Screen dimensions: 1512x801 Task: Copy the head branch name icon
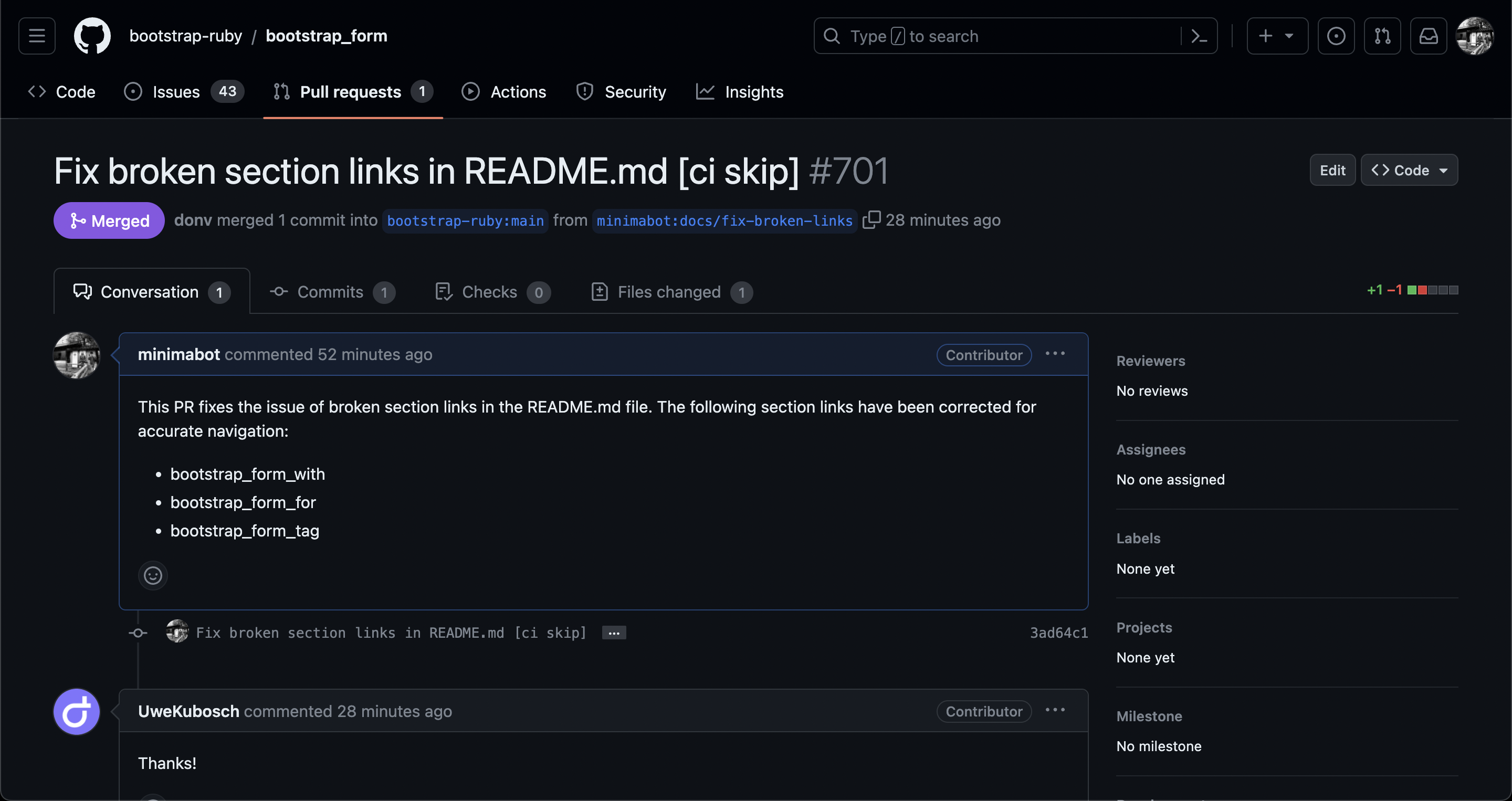(871, 219)
